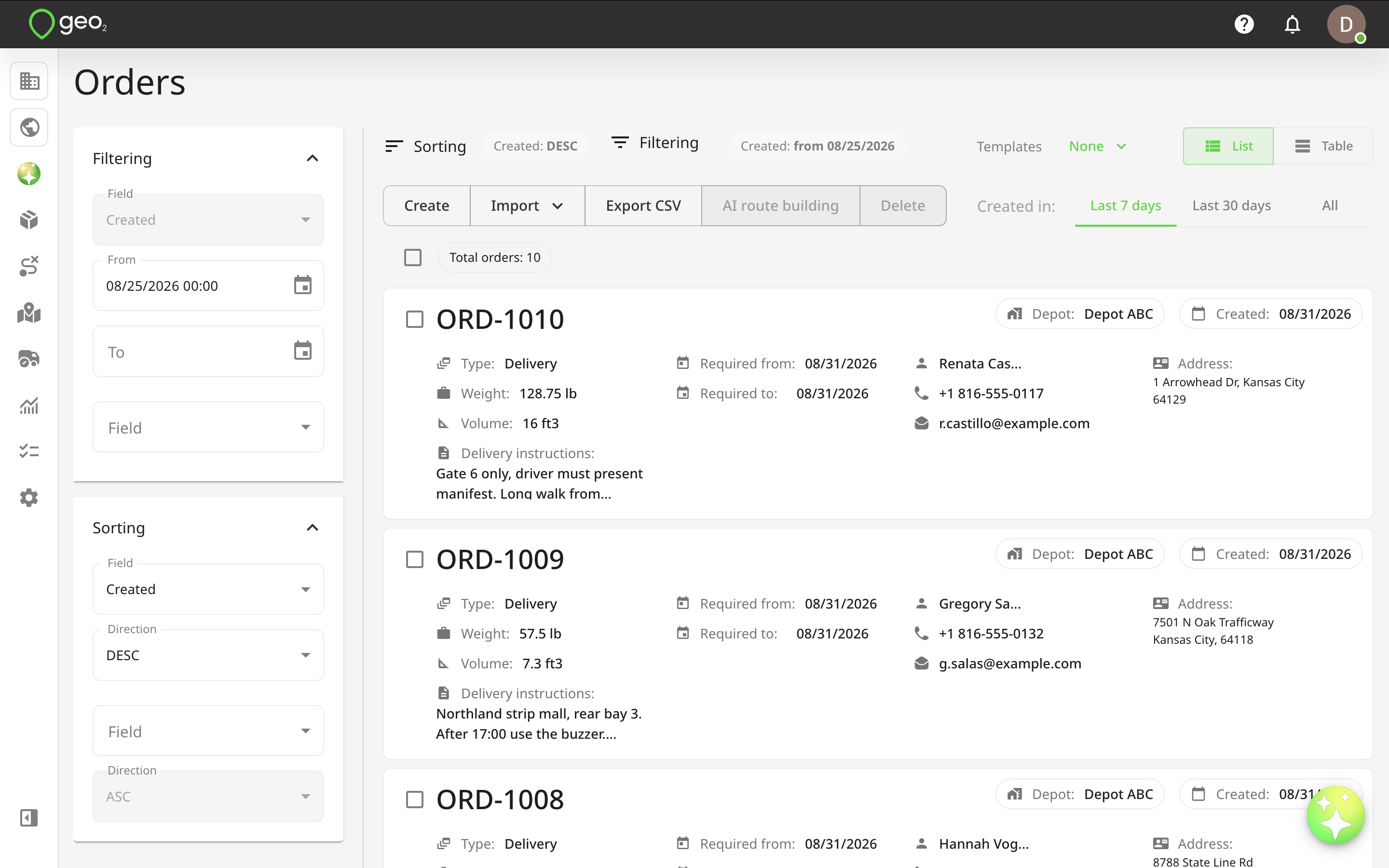
Task: Click the Created from 08/25/2026 filter chip
Action: 817,147
